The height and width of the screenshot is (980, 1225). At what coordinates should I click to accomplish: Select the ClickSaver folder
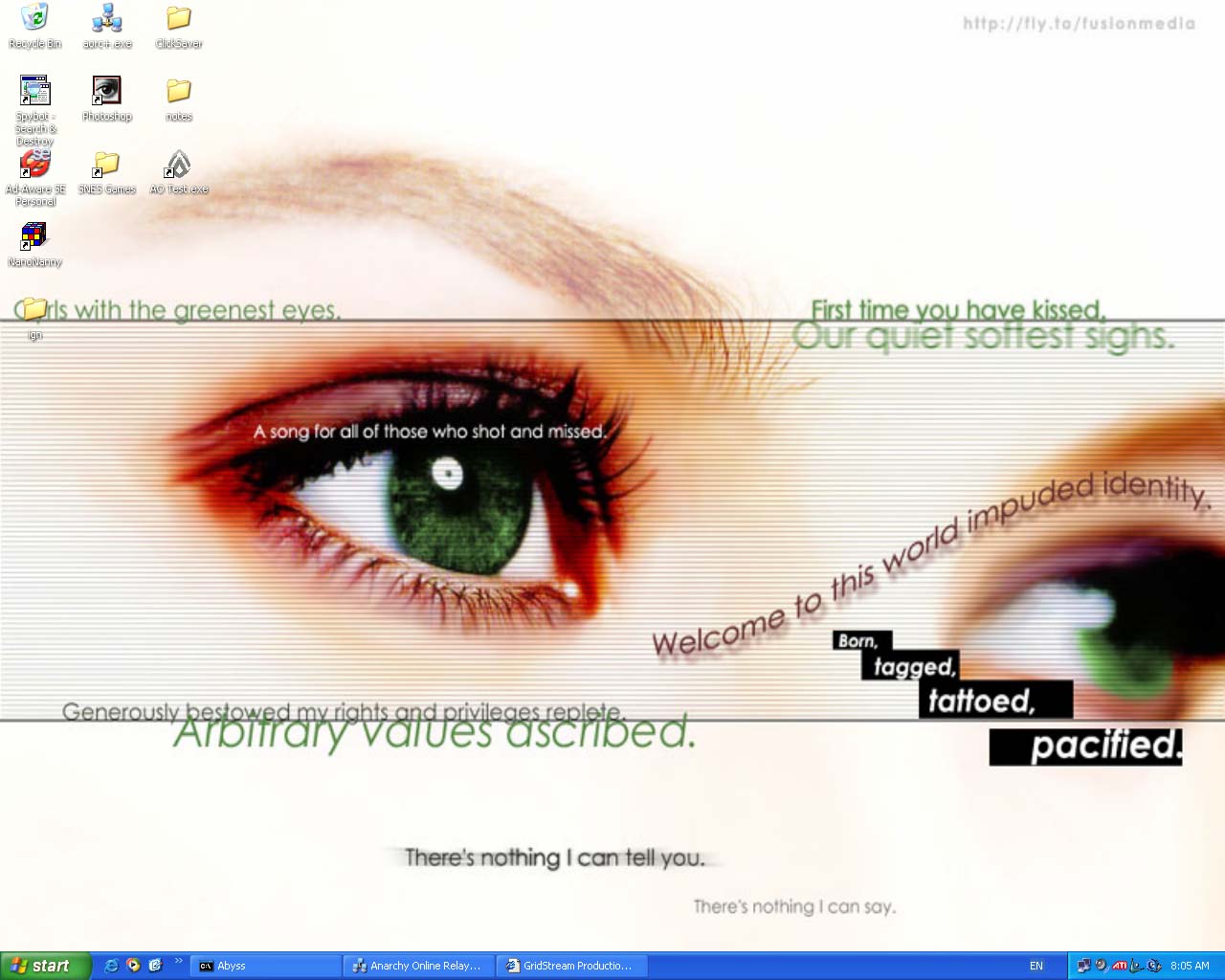[178, 18]
